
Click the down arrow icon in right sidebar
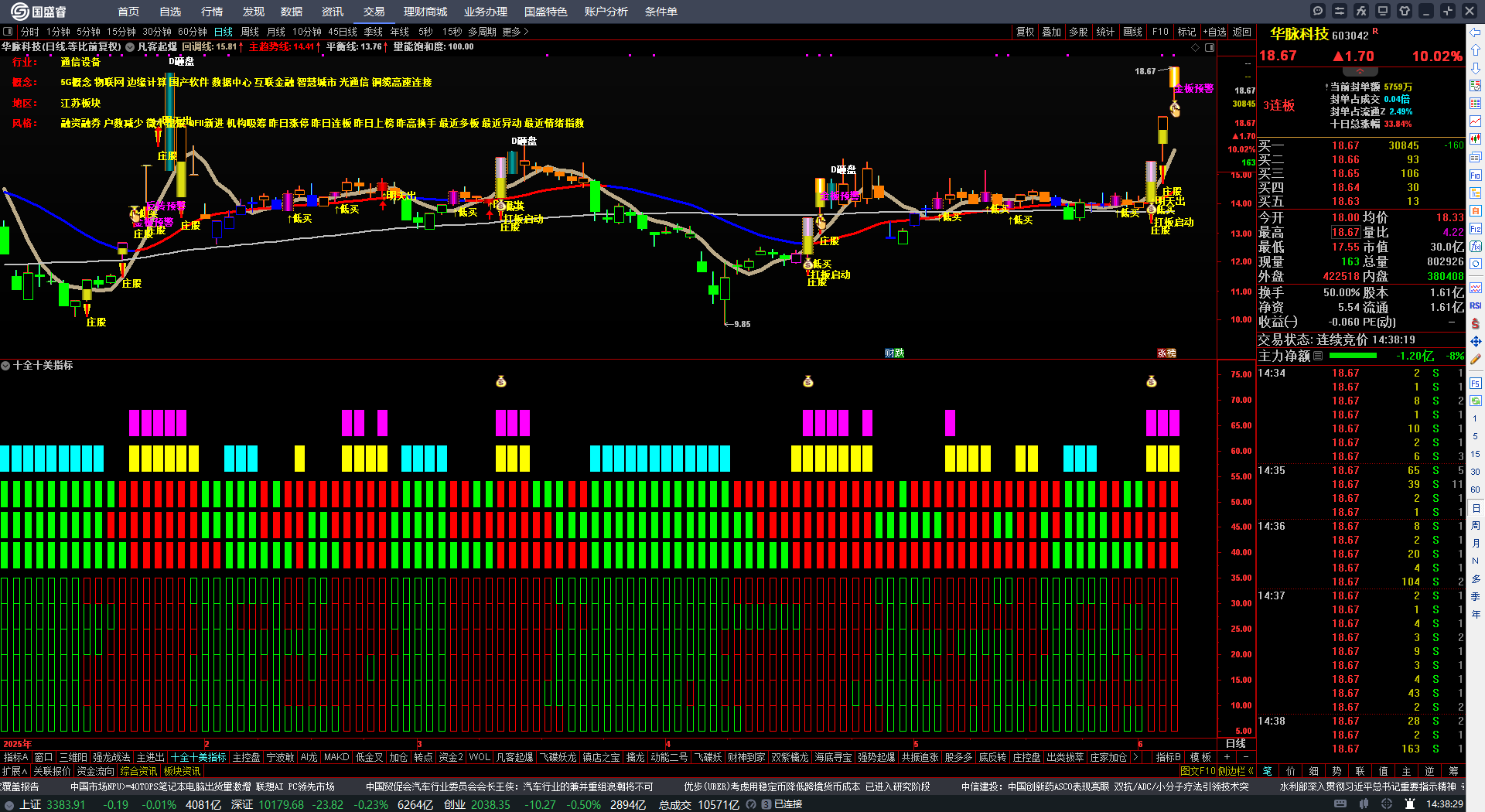(1476, 67)
